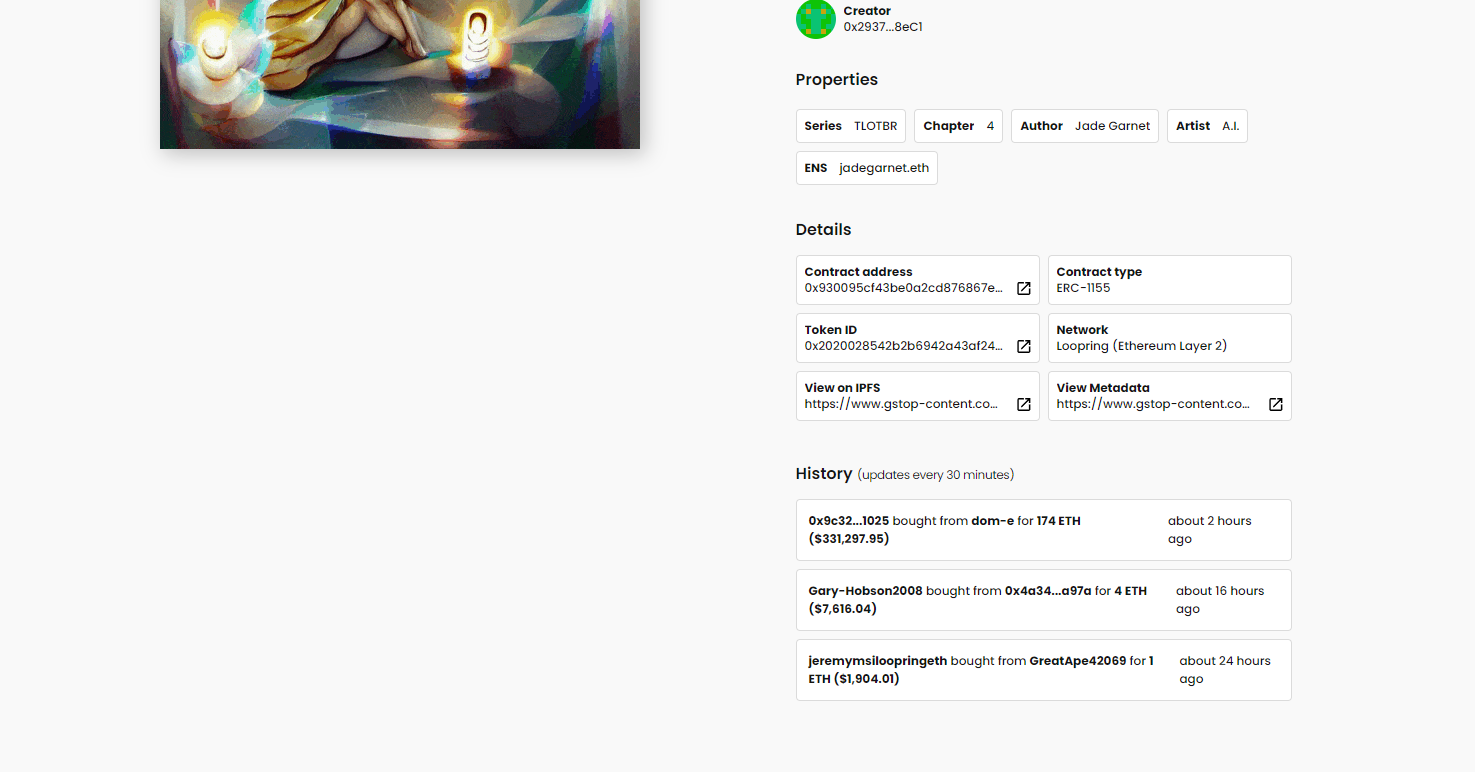
Task: Open View on IPFS external link icon
Action: [x=1023, y=404]
